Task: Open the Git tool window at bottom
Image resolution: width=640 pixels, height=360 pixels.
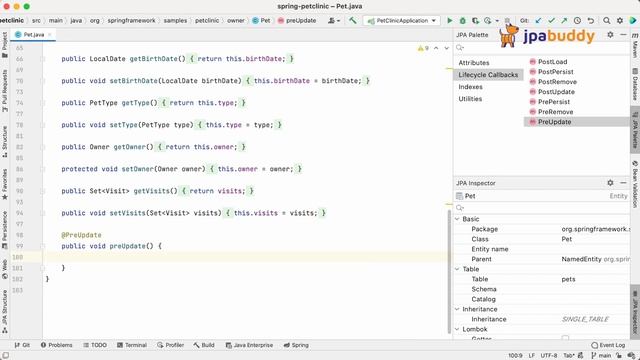Action: click(x=22, y=345)
